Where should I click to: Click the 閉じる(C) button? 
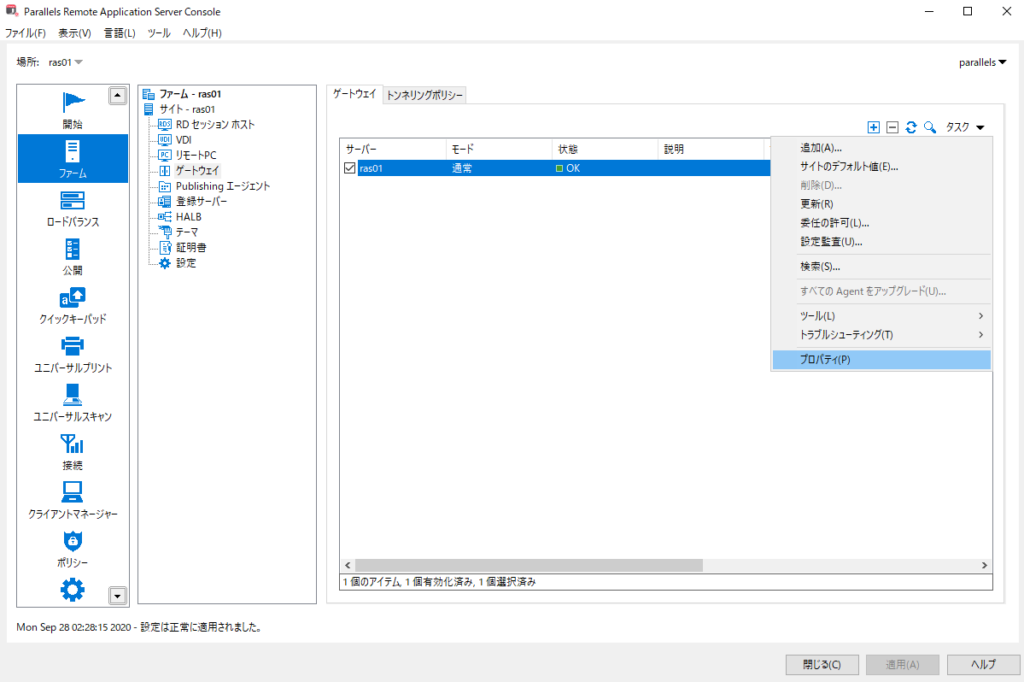click(x=822, y=665)
